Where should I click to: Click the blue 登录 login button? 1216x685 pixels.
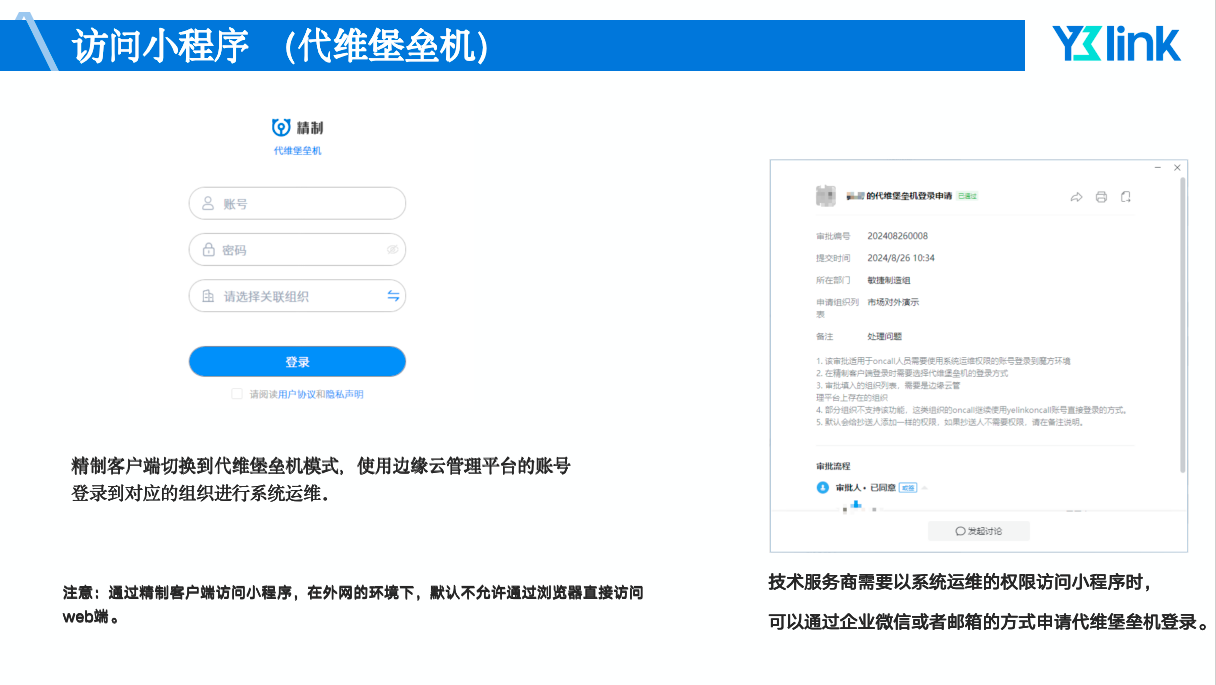click(297, 362)
